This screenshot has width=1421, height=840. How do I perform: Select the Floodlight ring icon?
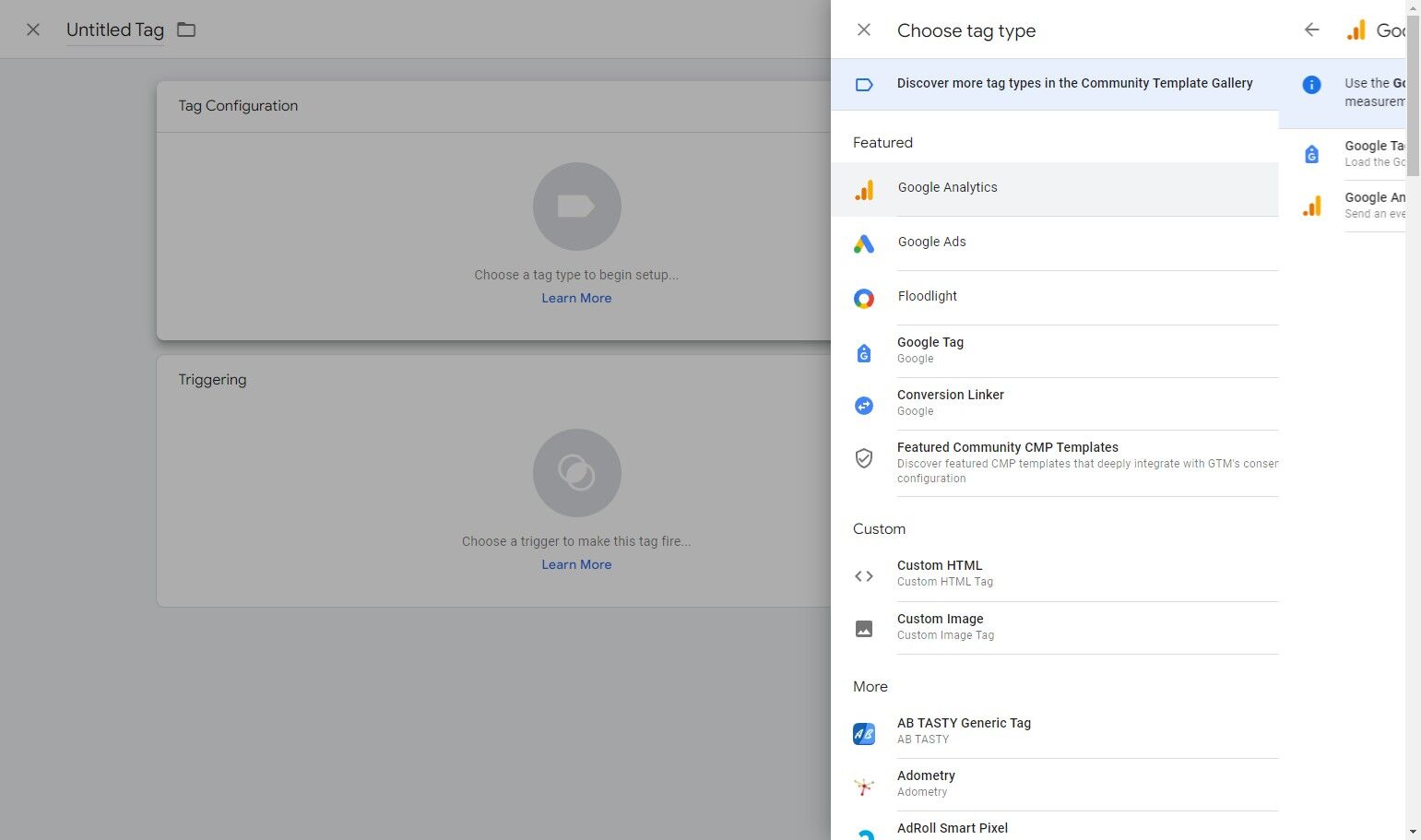pos(864,298)
